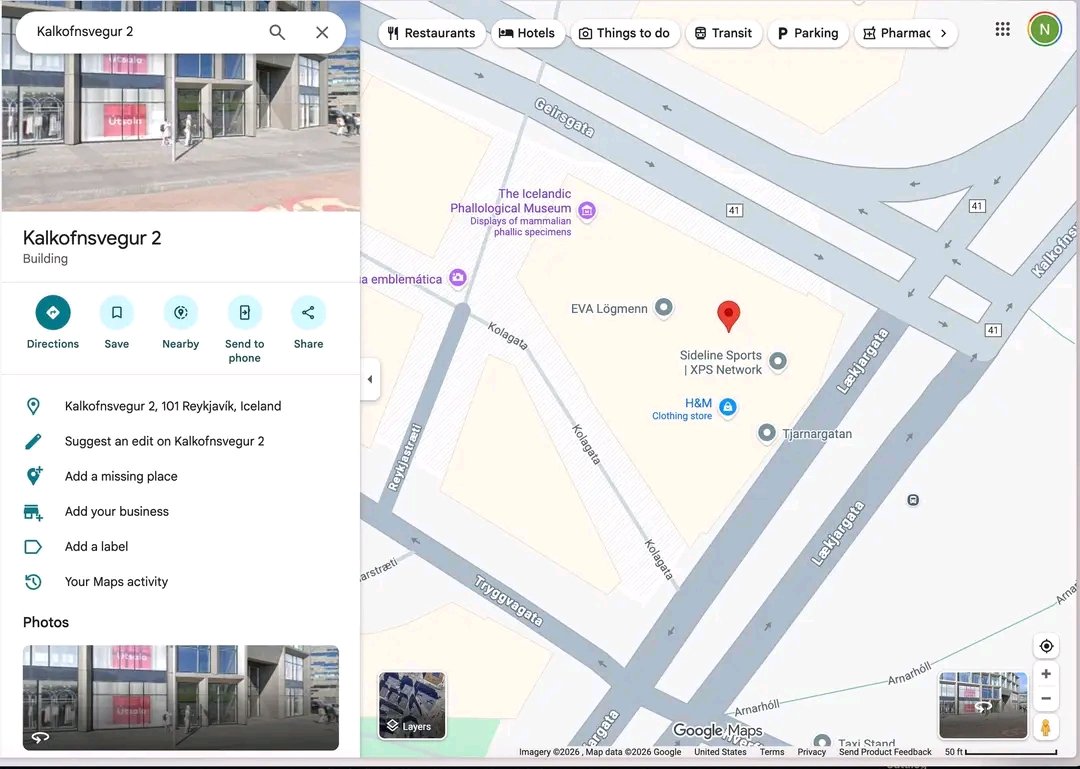Viewport: 1080px width, 769px height.
Task: Filter map by Hotels
Action: [528, 33]
